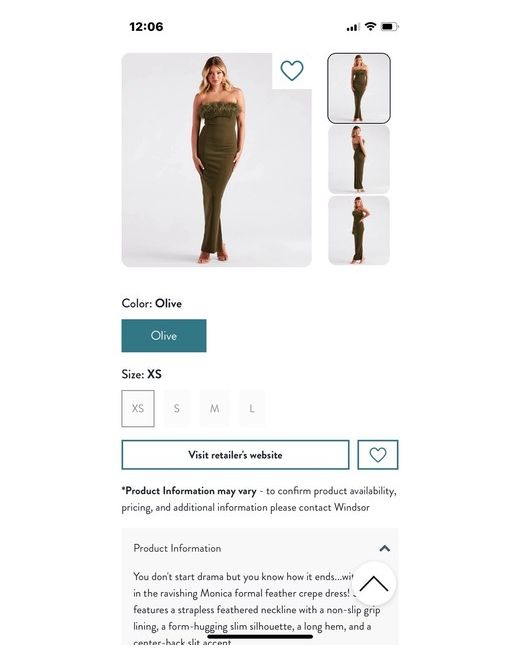
Task: Select second side-view dress thumbnail
Action: point(359,160)
